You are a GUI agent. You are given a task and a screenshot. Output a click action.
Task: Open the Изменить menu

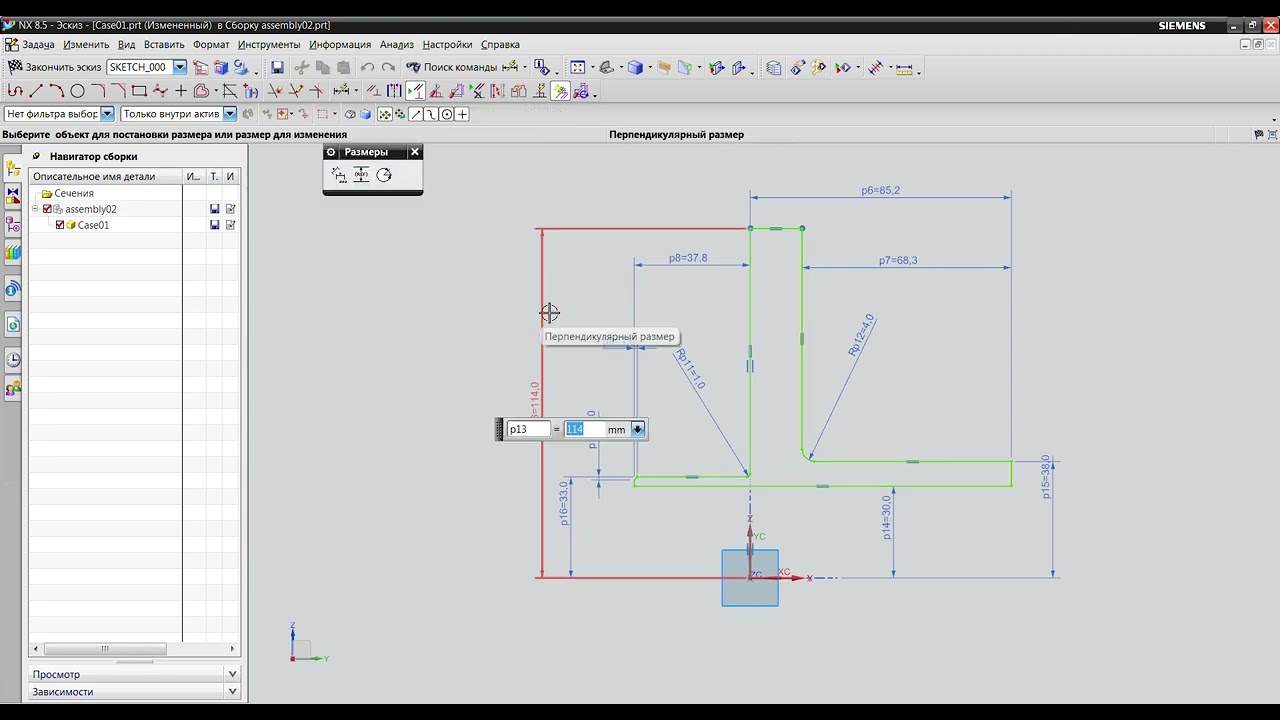pos(86,44)
